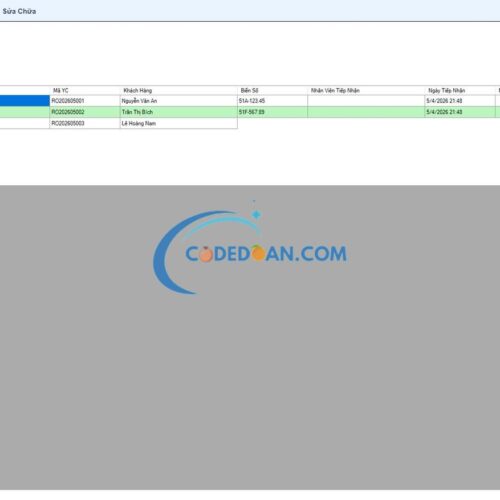500x500 pixels.
Task: Click empty staff cell in Nguyễn Văn An row
Action: click(366, 101)
